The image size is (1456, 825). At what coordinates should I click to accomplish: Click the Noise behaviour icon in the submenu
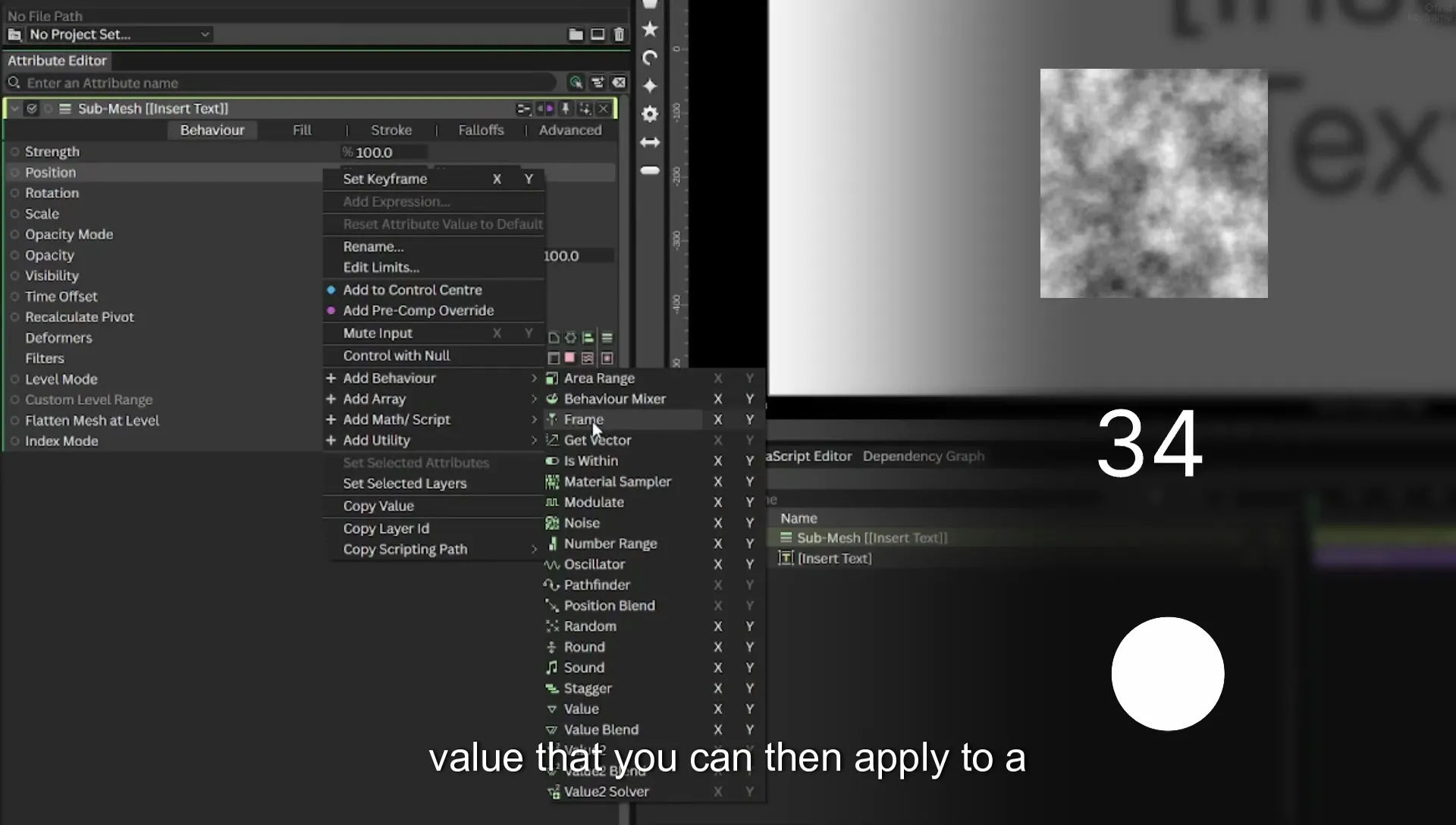[x=552, y=523]
